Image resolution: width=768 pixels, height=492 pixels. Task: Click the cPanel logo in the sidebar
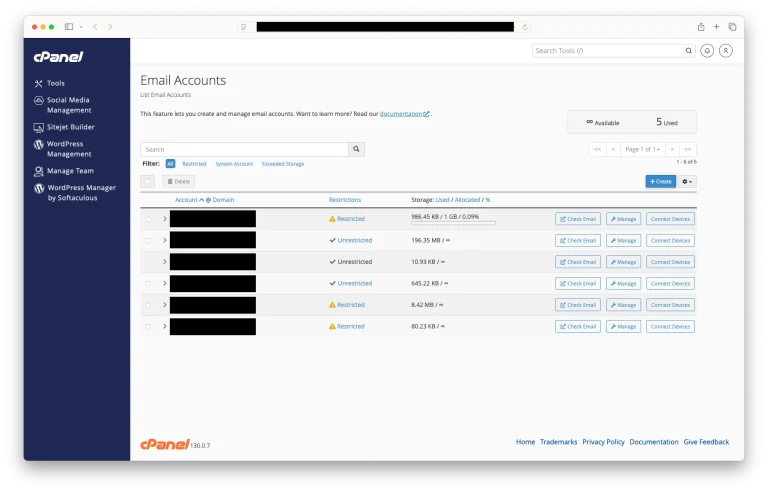click(x=56, y=57)
